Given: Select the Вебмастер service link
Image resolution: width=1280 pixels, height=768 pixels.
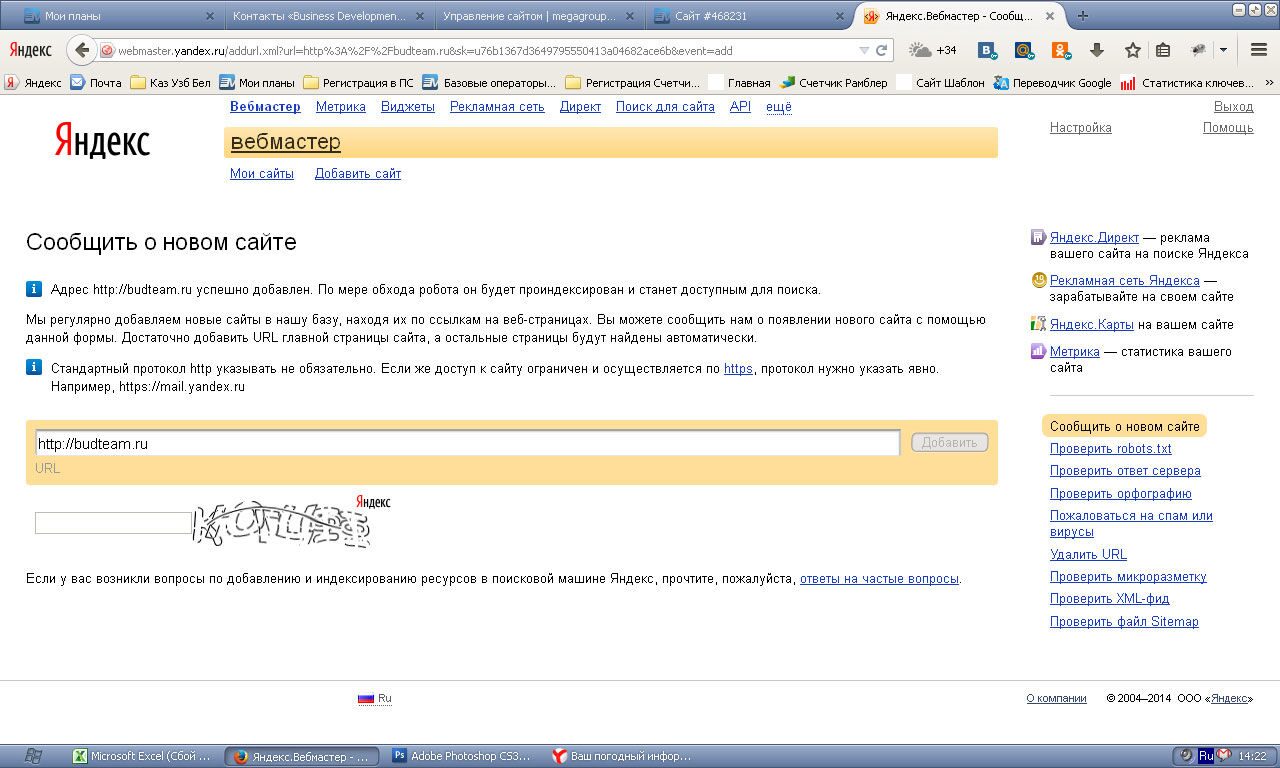Looking at the screenshot, I should point(265,107).
